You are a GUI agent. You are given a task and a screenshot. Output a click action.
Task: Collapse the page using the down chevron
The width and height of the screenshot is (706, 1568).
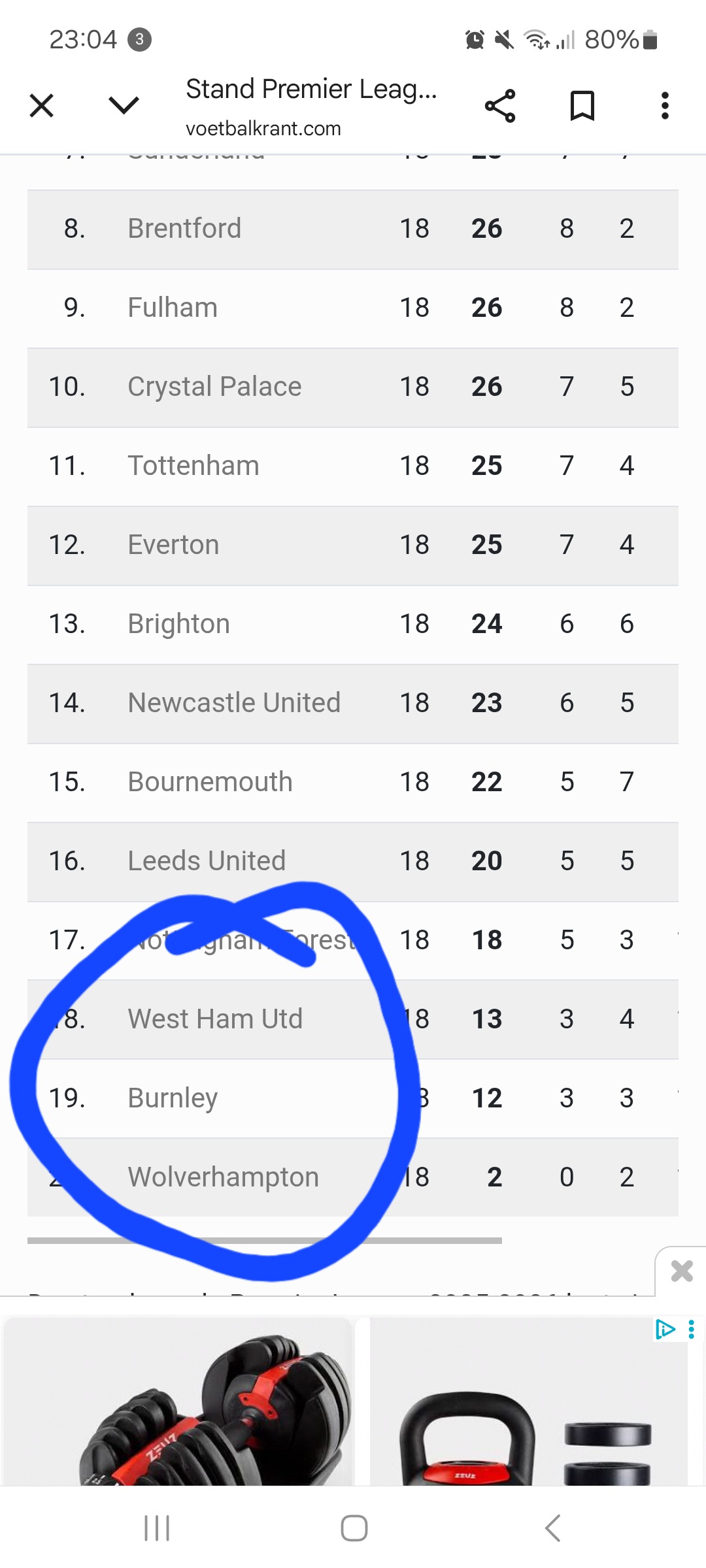pos(124,105)
